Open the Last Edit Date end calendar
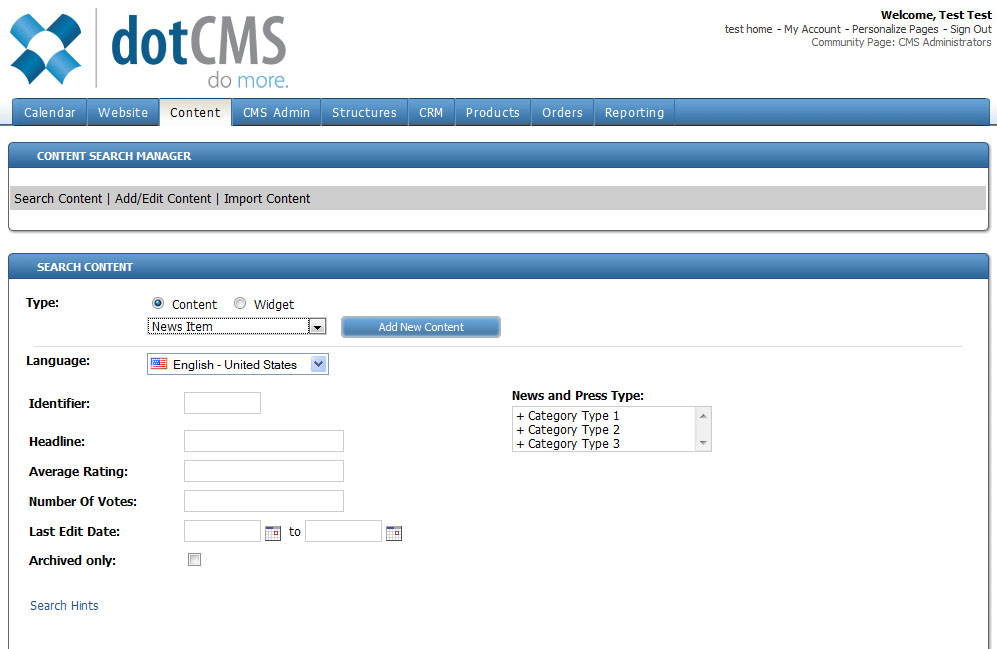 (394, 533)
